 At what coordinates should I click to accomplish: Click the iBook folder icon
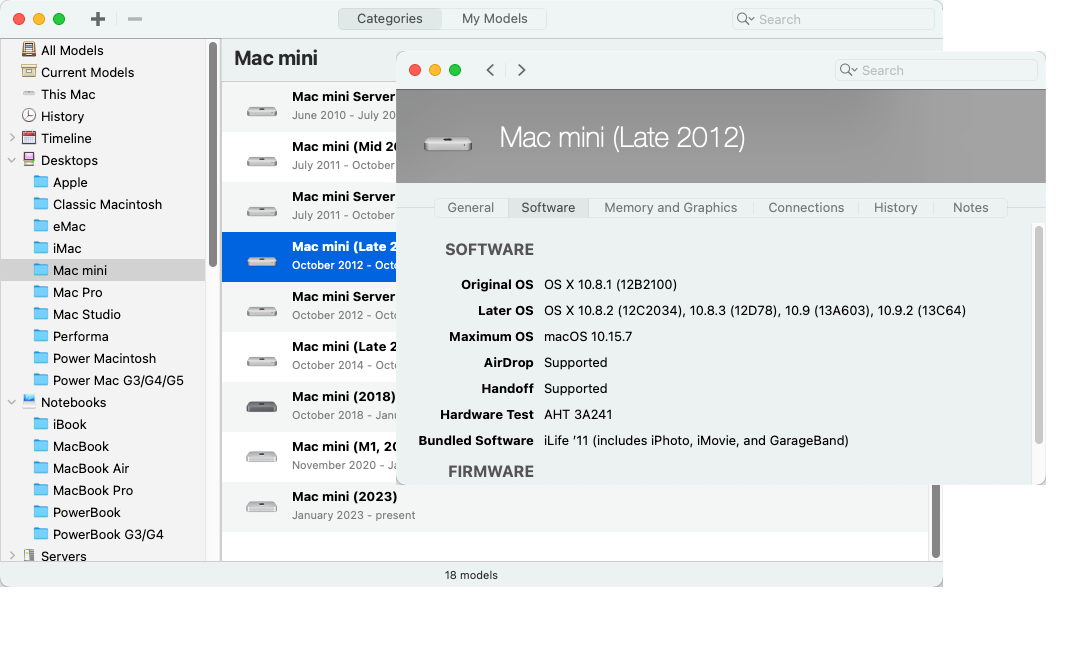coord(41,424)
